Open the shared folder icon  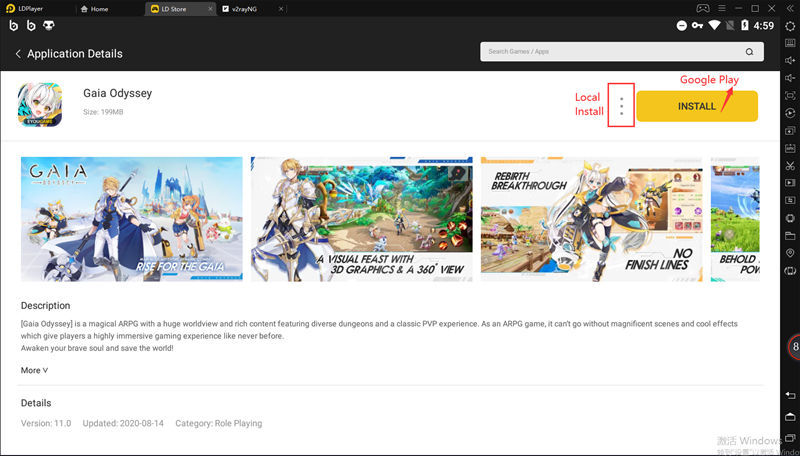point(790,236)
